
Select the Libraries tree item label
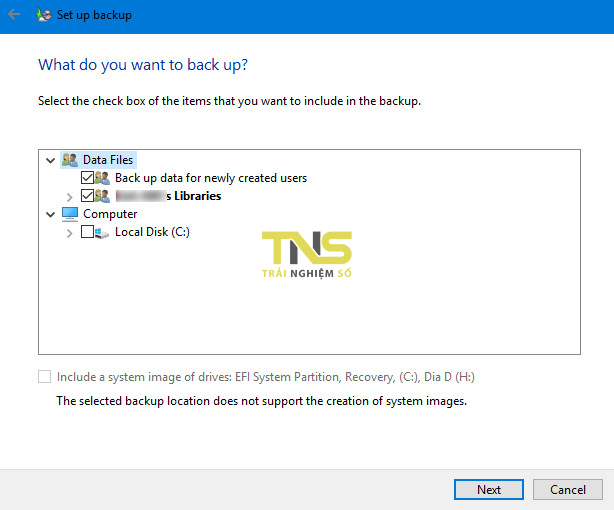(x=168, y=196)
